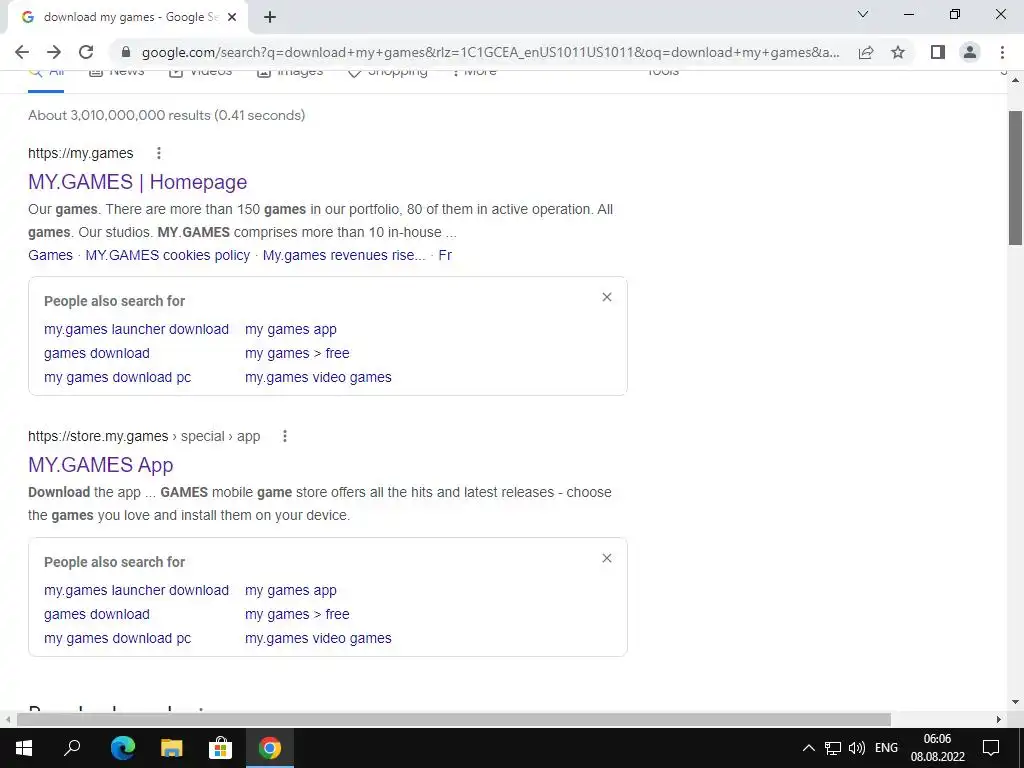This screenshot has width=1024, height=768.
Task: Dismiss the first 'People also search for' box
Action: [607, 297]
